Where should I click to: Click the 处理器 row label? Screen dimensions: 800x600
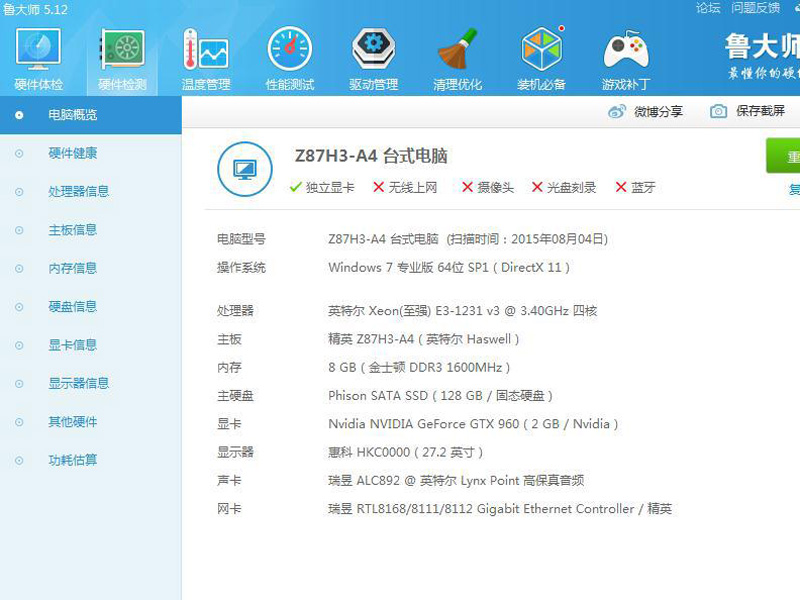[x=235, y=311]
